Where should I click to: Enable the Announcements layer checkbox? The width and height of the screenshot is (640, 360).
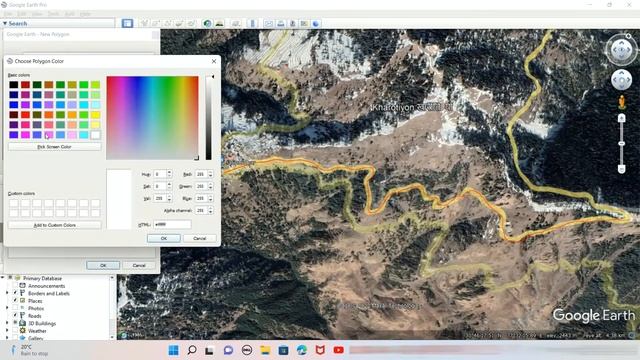click(x=15, y=286)
